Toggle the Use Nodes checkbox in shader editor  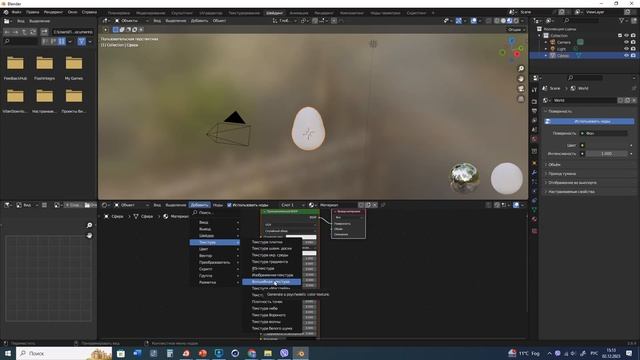point(229,205)
